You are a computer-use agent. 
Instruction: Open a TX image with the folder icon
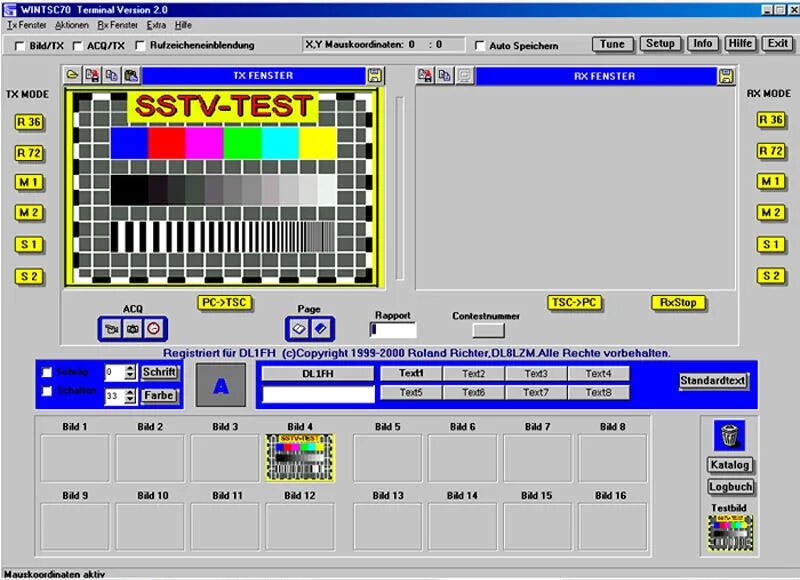70,74
